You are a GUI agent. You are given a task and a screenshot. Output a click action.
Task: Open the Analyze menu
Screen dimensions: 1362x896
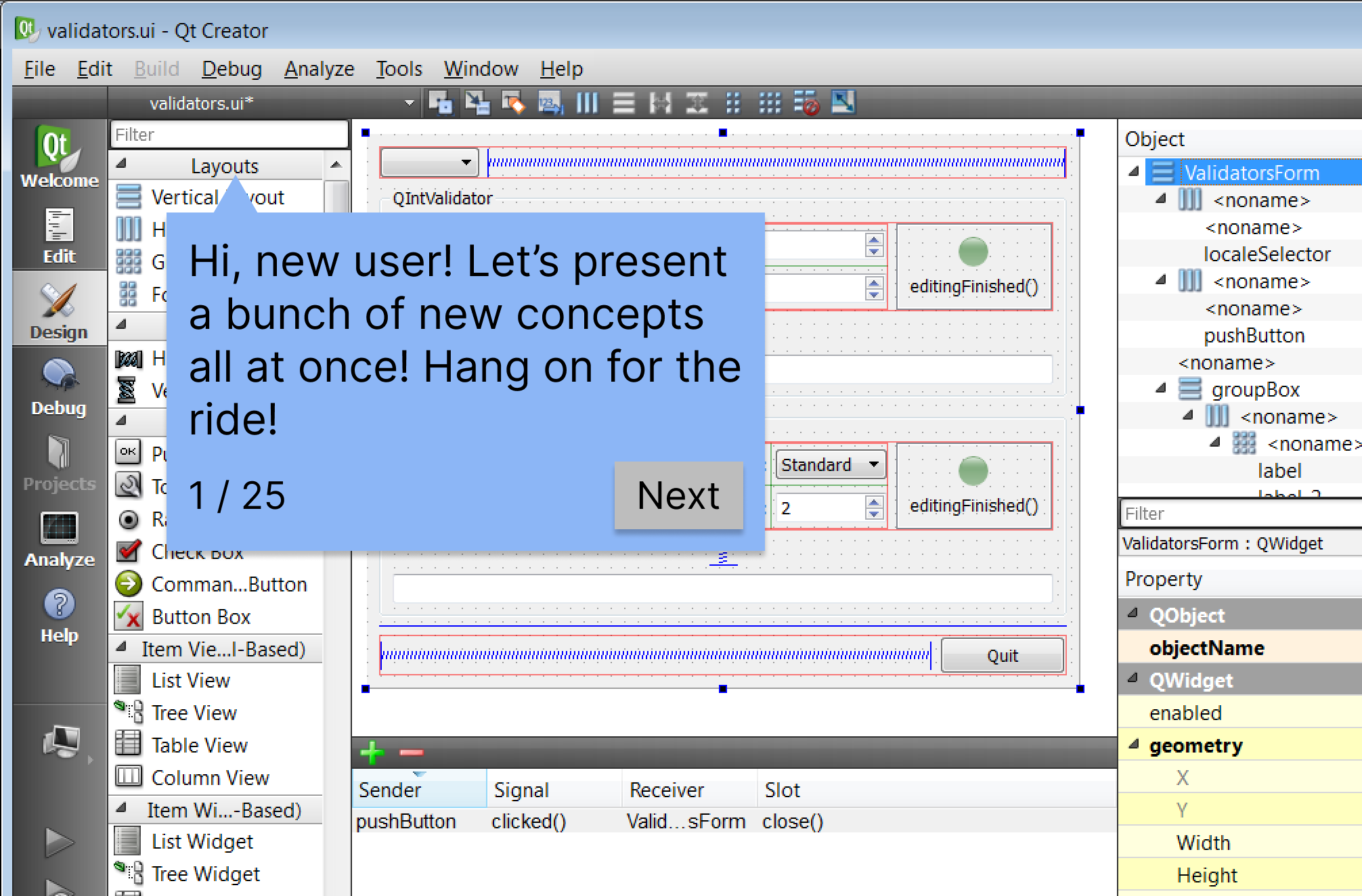coord(319,69)
